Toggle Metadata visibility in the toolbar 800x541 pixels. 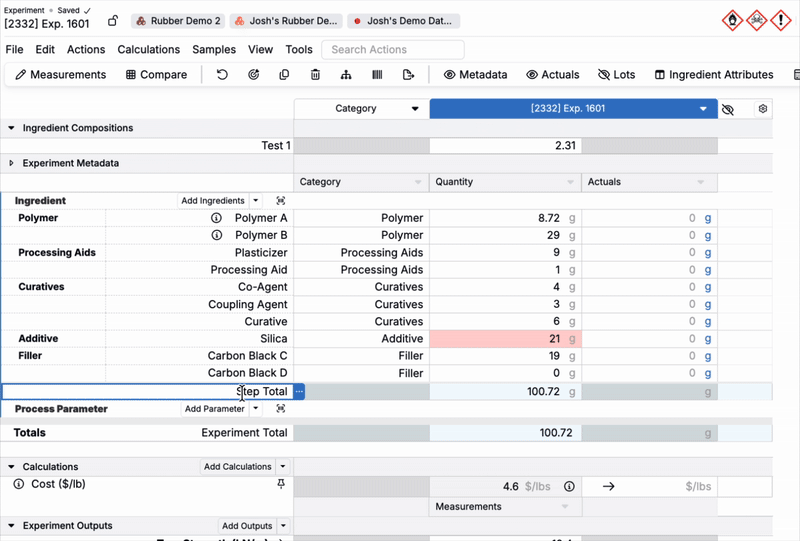(475, 75)
